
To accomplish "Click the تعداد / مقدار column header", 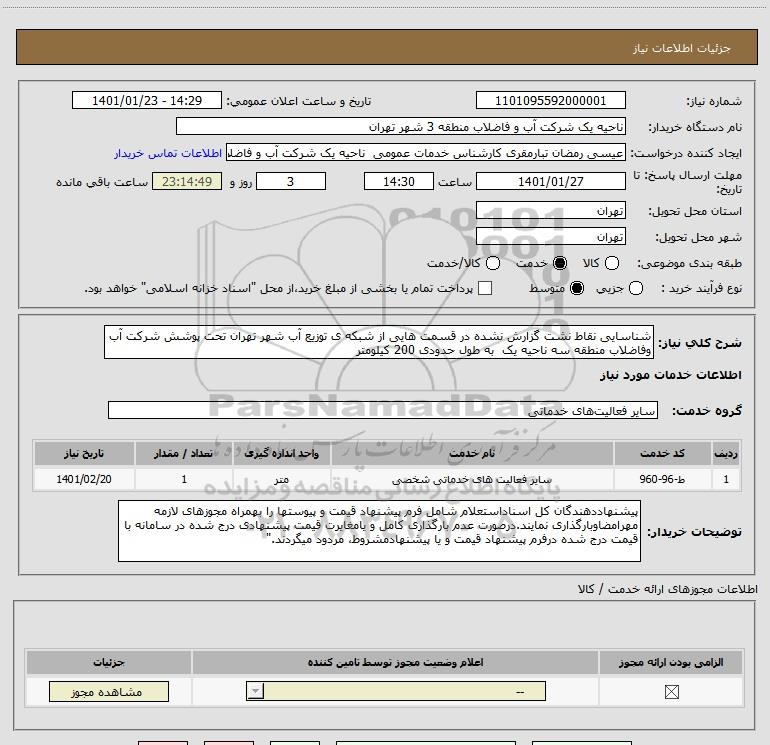I will coord(184,453).
